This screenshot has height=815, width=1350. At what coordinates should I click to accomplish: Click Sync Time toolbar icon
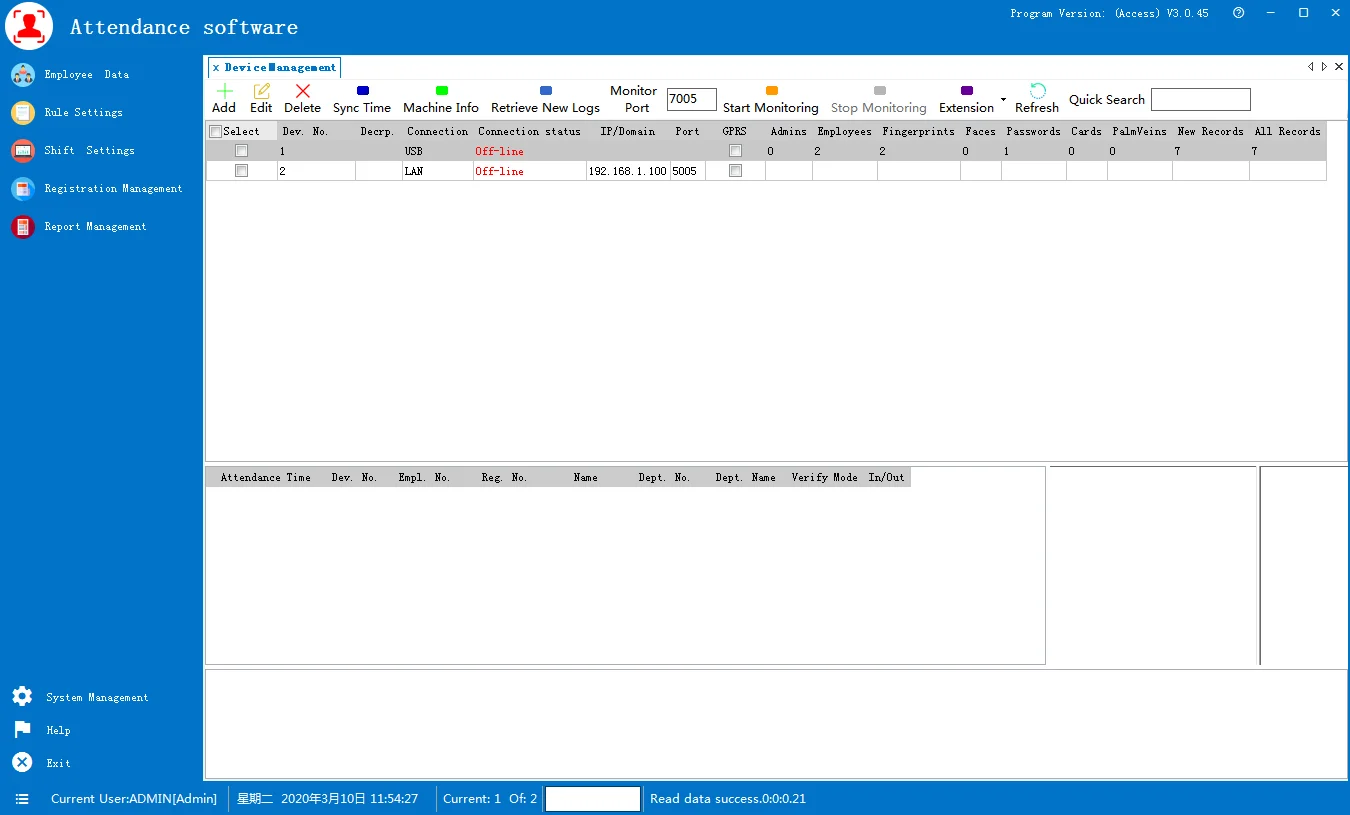(362, 91)
